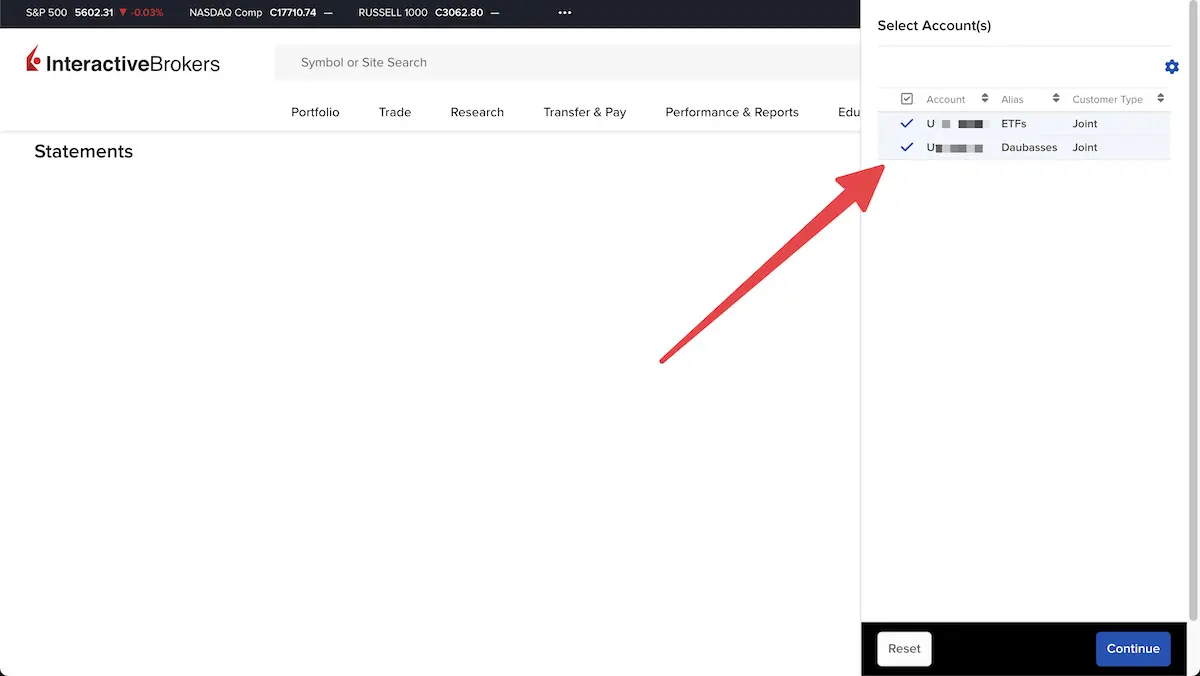Click the Customer Type column header label
The image size is (1200, 676).
[x=1107, y=99]
